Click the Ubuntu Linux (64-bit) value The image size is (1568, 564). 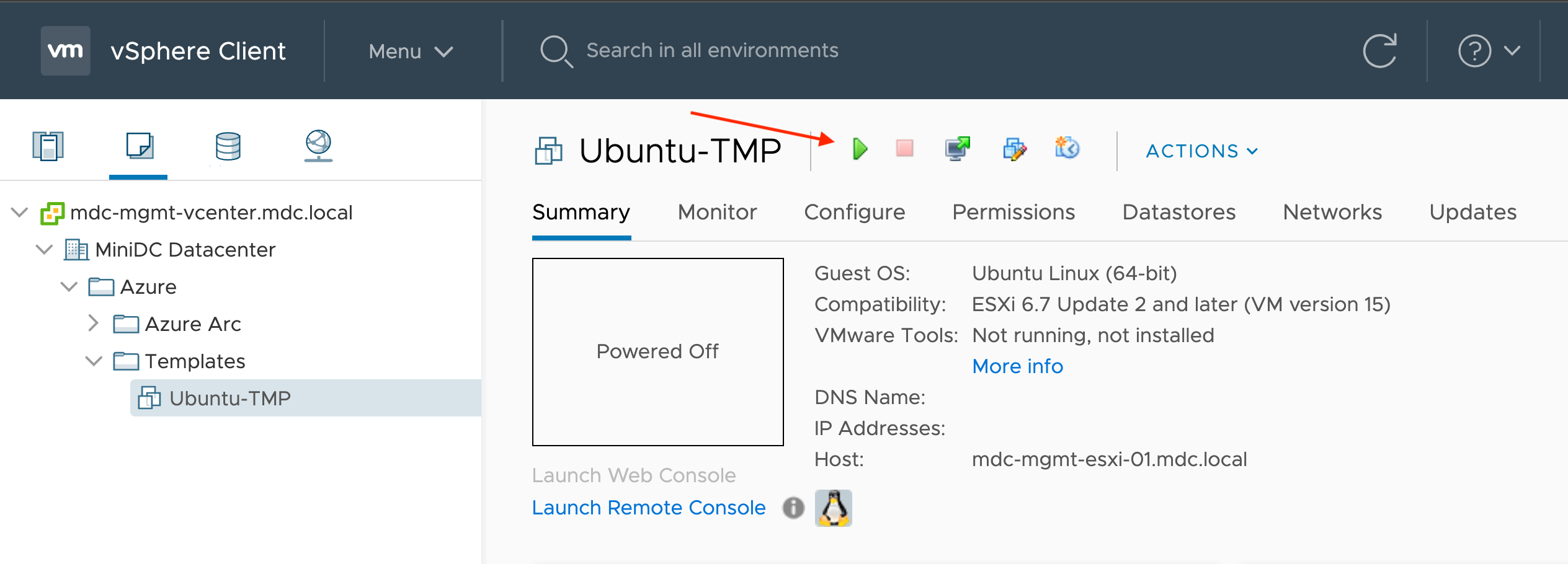point(1074,273)
